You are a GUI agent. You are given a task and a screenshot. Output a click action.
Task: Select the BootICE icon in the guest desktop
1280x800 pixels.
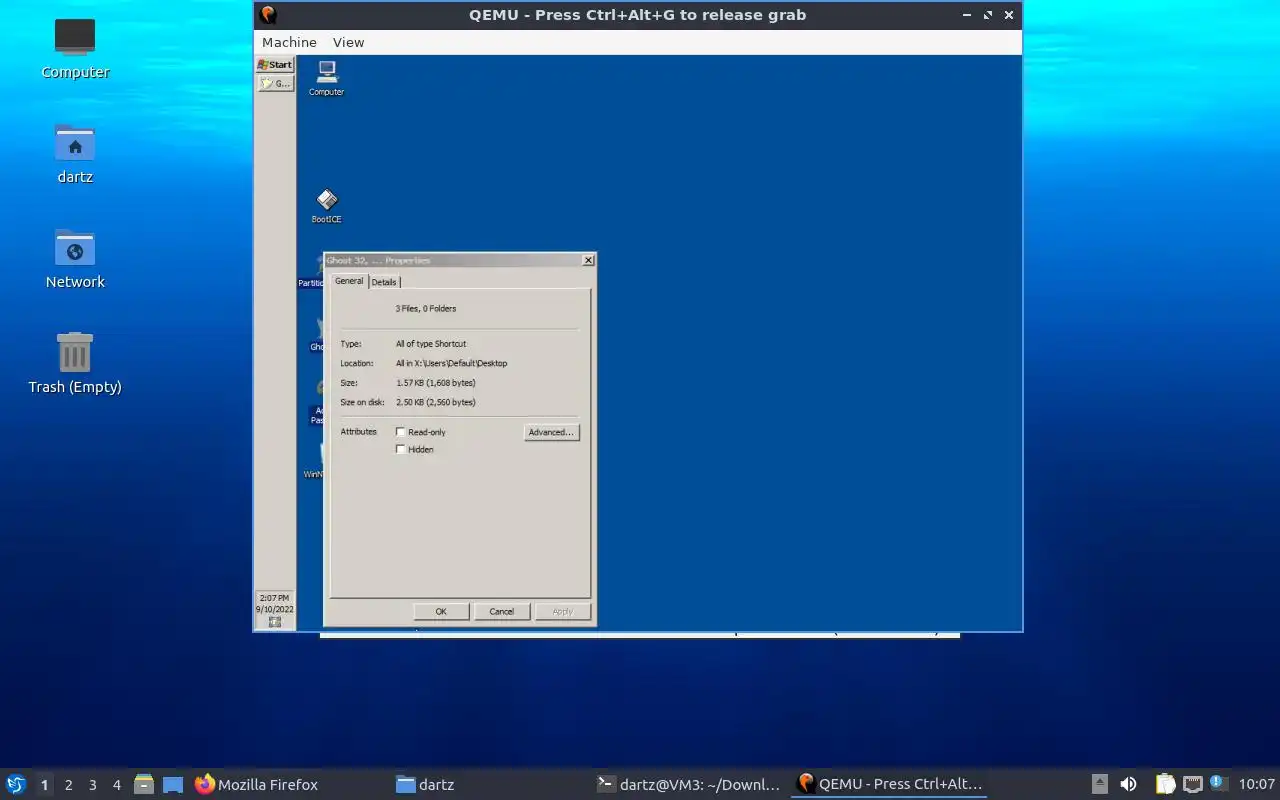tap(326, 206)
